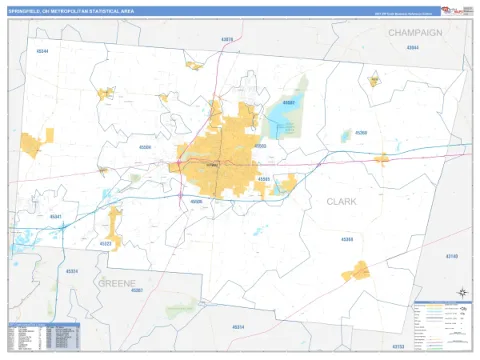Click ZIP code label 45341

56,216
